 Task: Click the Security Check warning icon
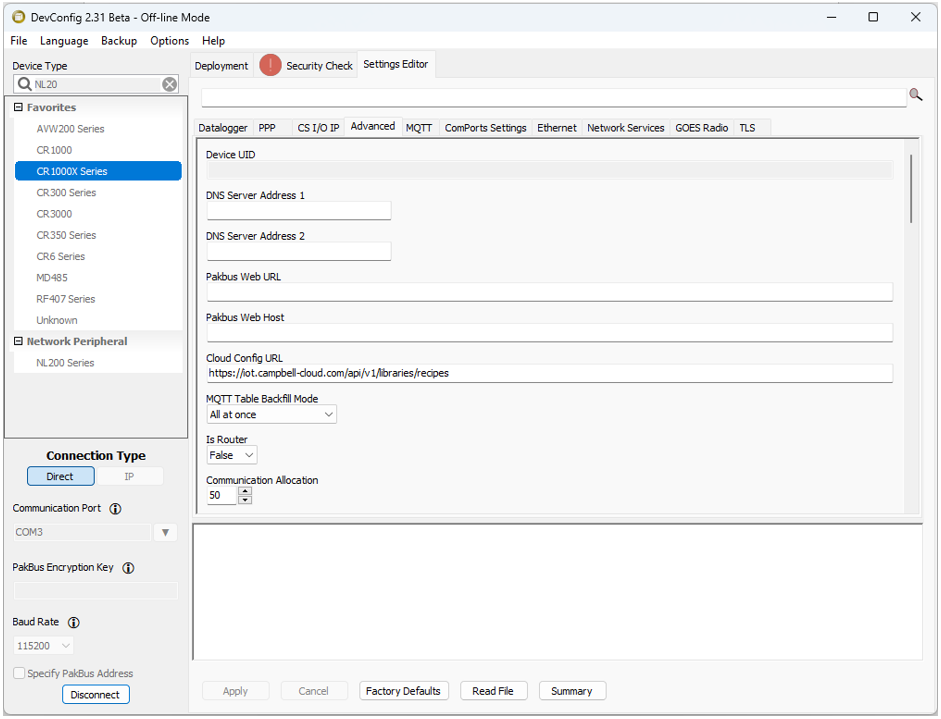(270, 65)
